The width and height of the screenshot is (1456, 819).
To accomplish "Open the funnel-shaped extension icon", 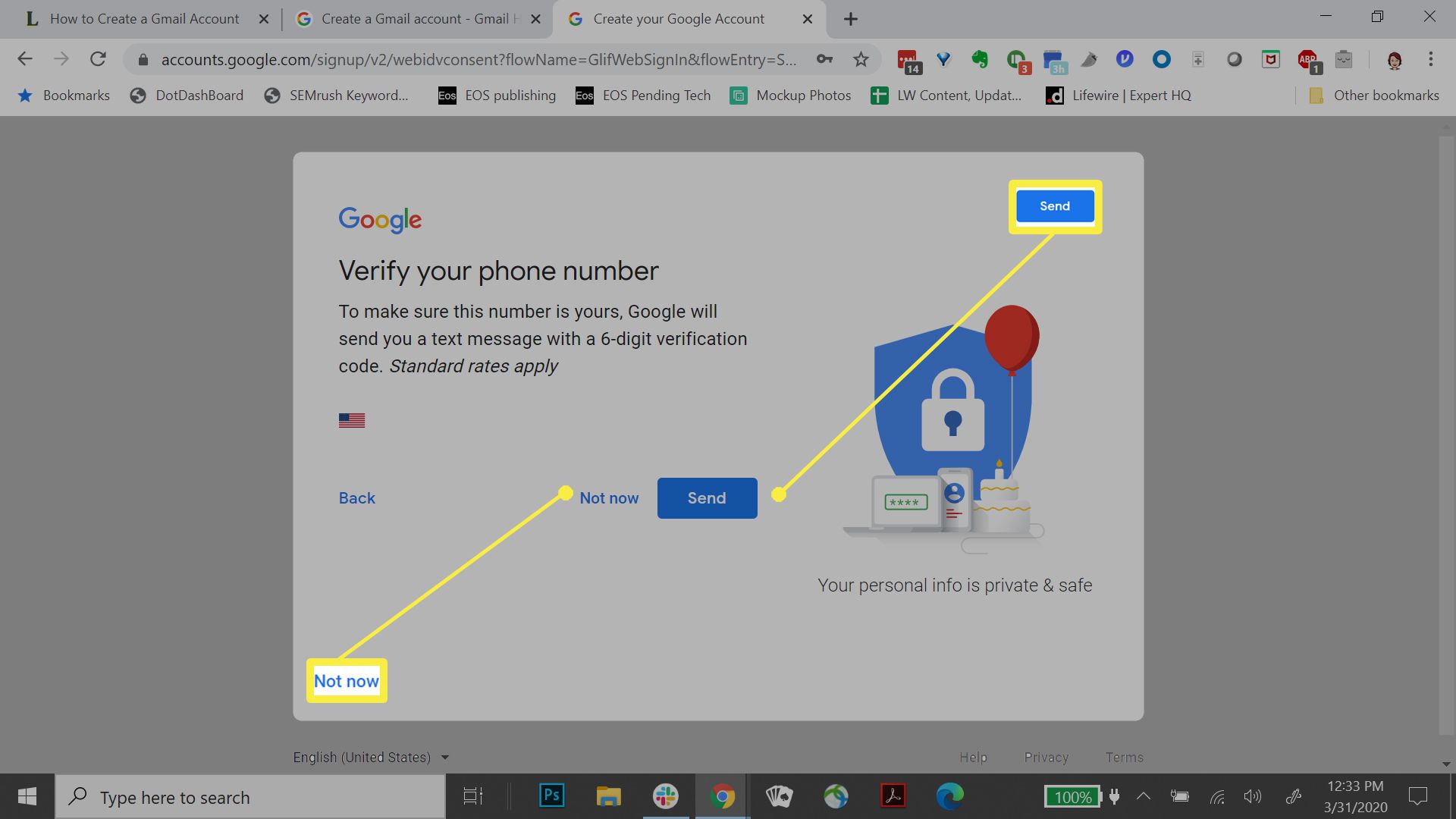I will point(943,59).
